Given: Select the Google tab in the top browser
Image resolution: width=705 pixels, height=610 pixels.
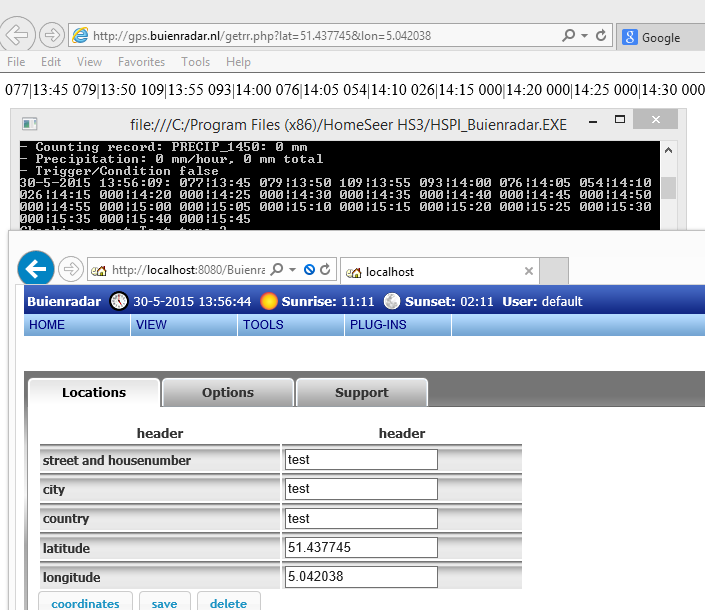Looking at the screenshot, I should click(x=660, y=37).
